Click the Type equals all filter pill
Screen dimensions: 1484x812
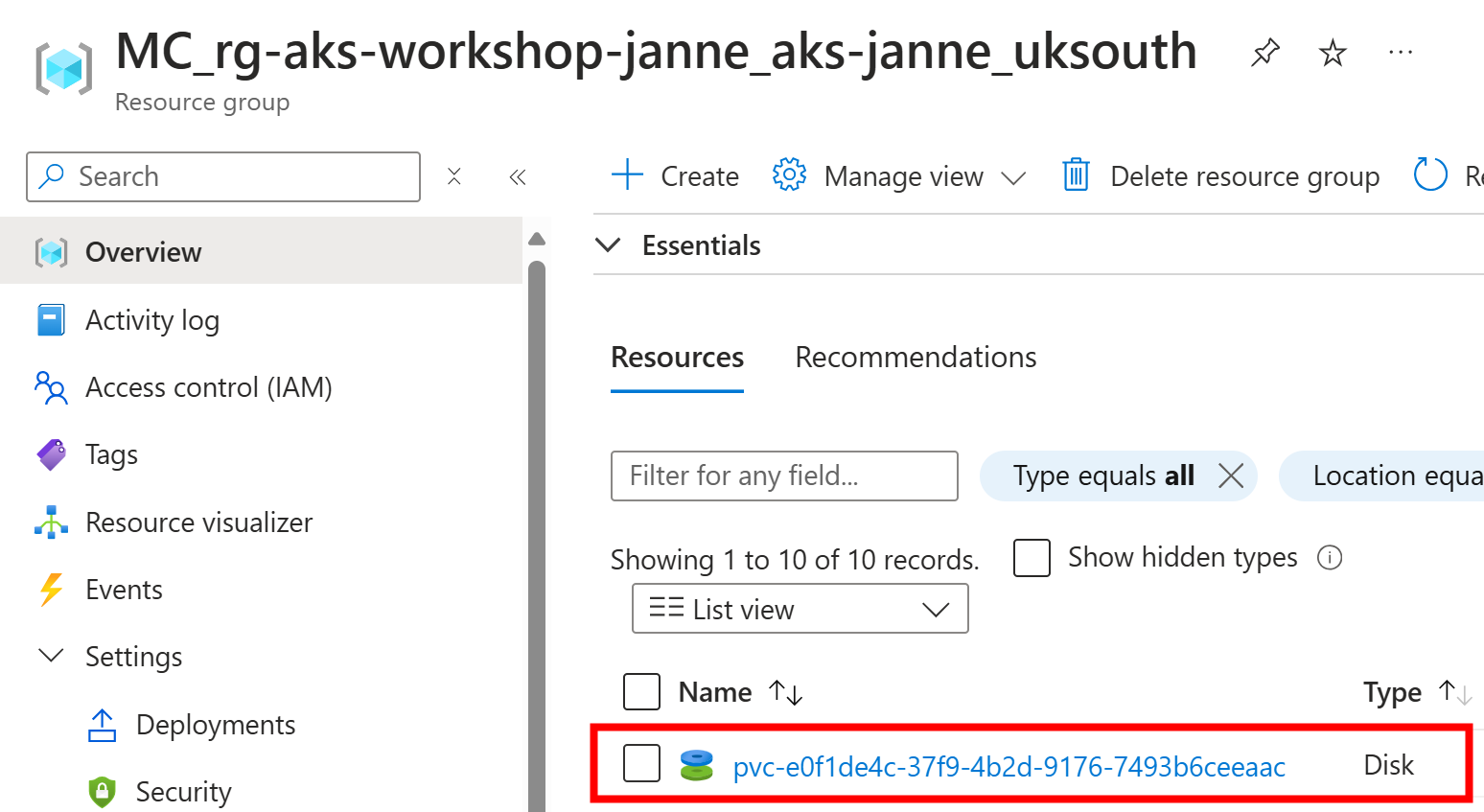click(1103, 476)
